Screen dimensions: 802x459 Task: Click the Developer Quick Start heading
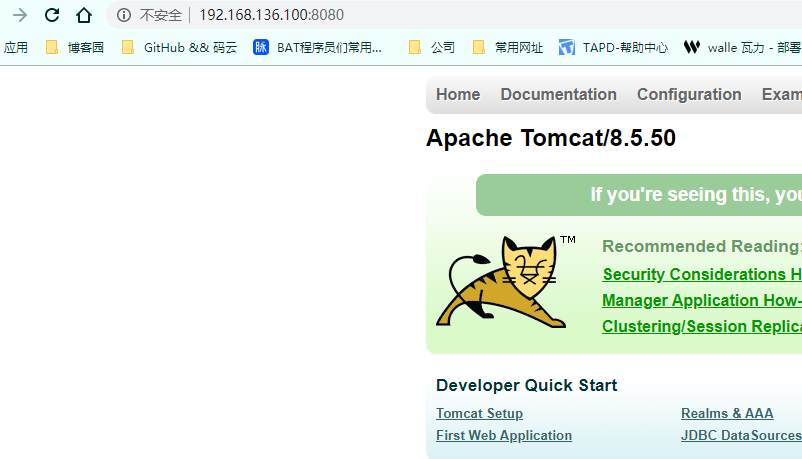pos(526,385)
